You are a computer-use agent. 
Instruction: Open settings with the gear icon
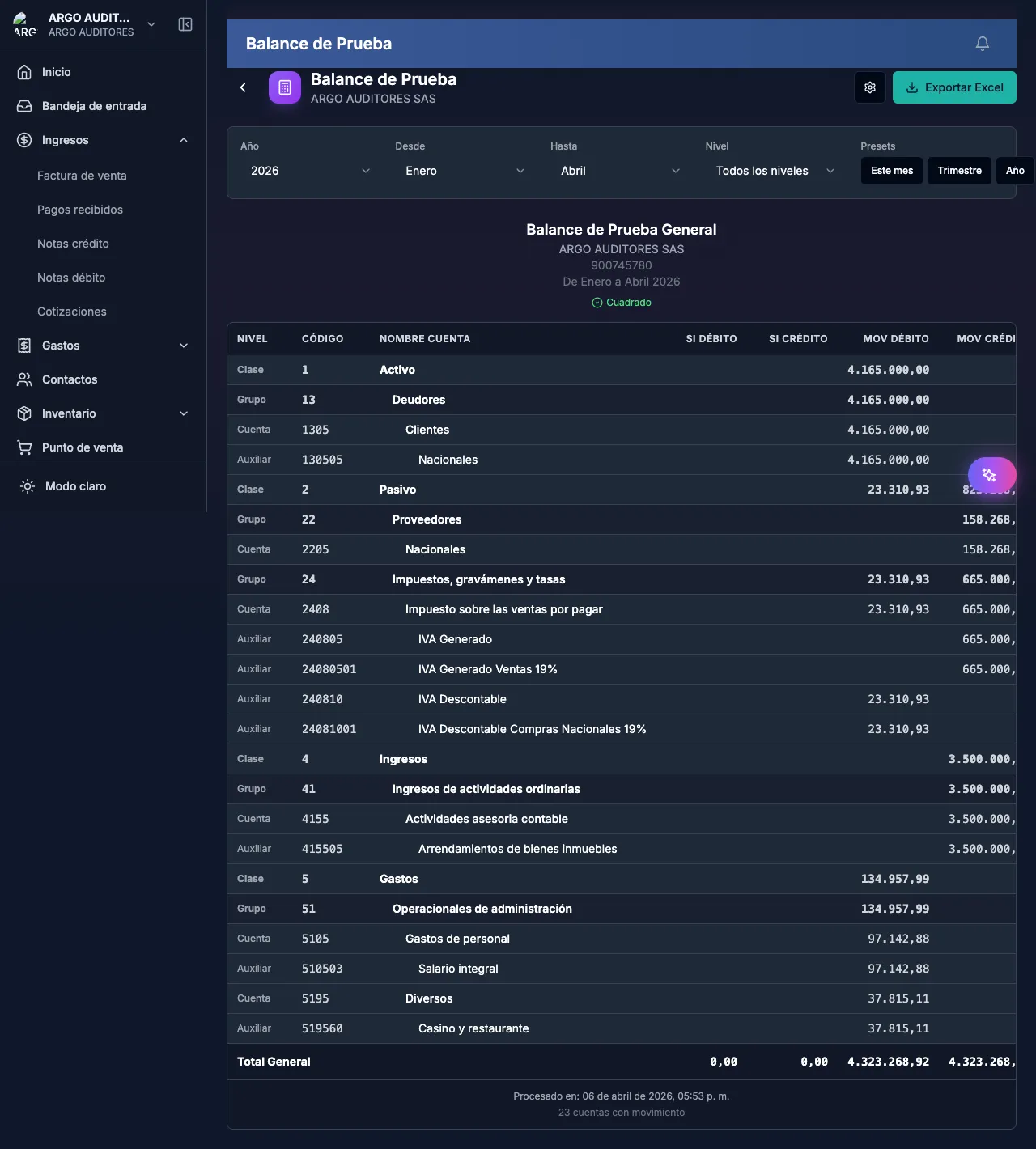coord(870,87)
